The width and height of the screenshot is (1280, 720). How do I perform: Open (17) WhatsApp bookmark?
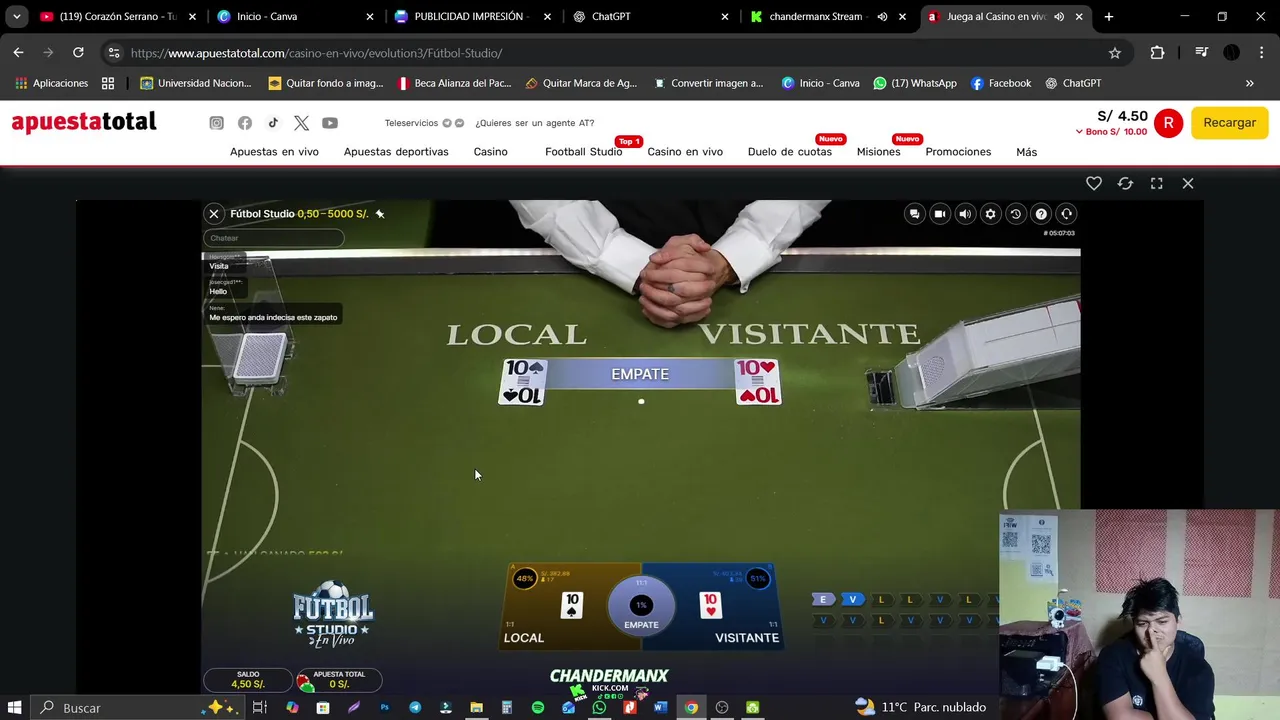915,83
